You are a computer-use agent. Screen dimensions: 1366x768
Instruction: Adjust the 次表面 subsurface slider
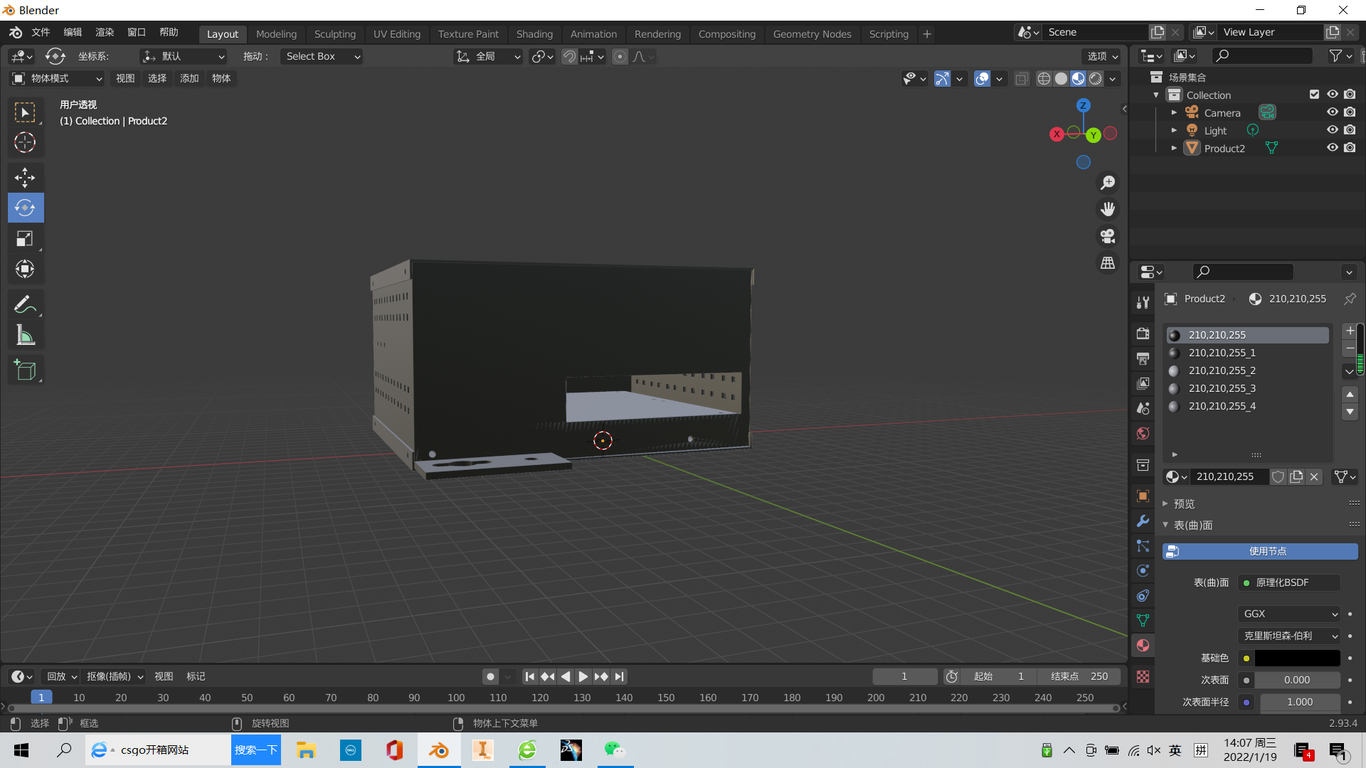pos(1297,680)
